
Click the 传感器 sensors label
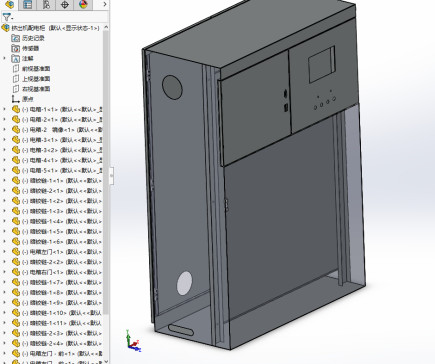31,48
